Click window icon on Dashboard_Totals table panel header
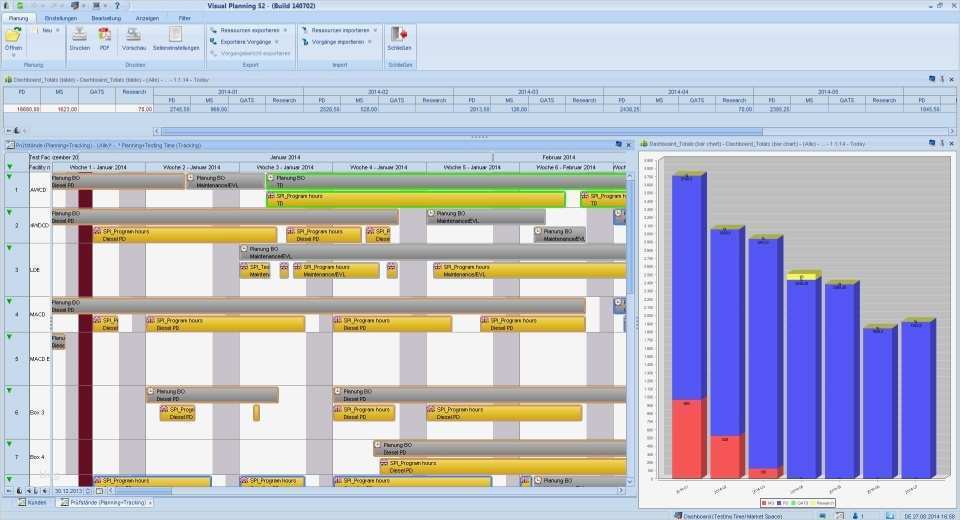The image size is (960, 520). (932, 79)
